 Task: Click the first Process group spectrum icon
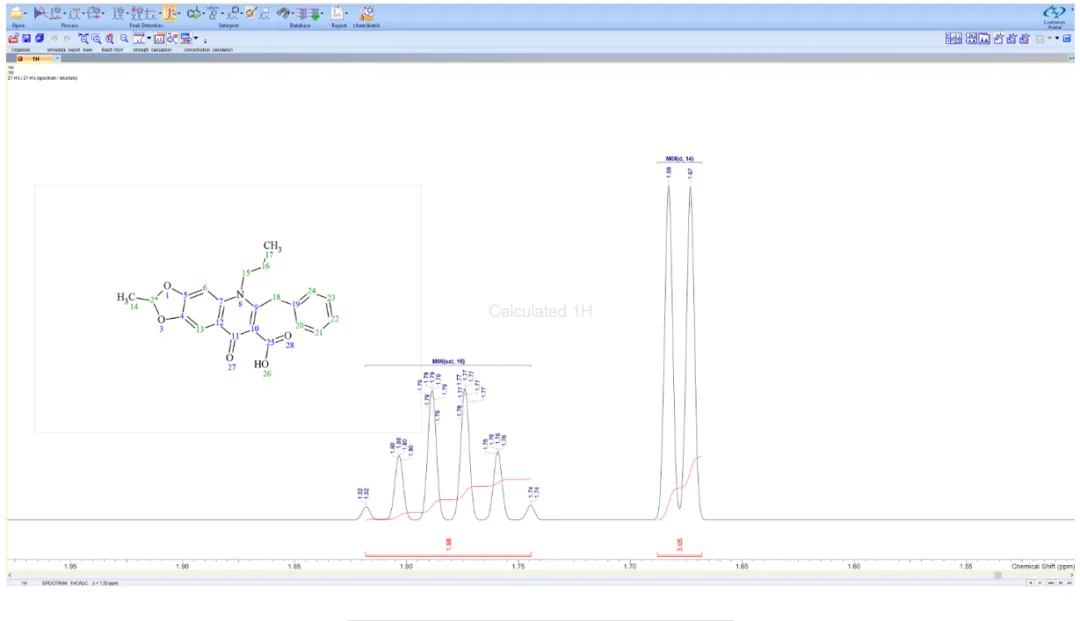[x=41, y=13]
